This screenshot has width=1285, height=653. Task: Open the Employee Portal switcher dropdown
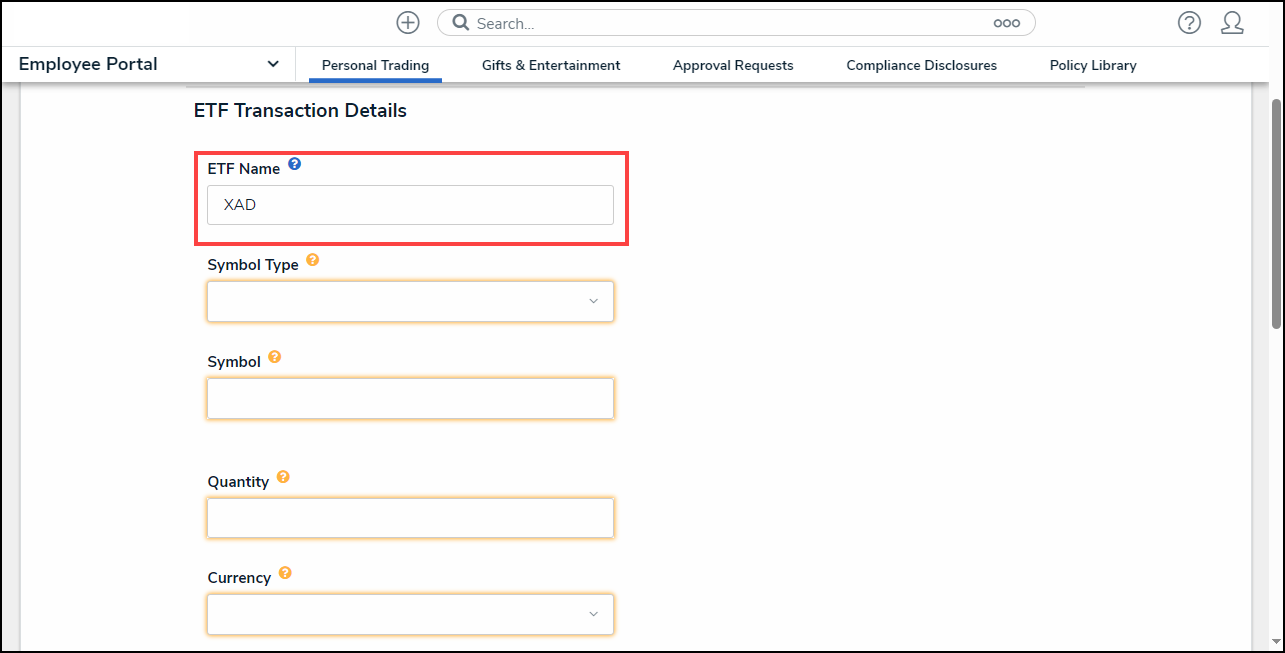[273, 64]
